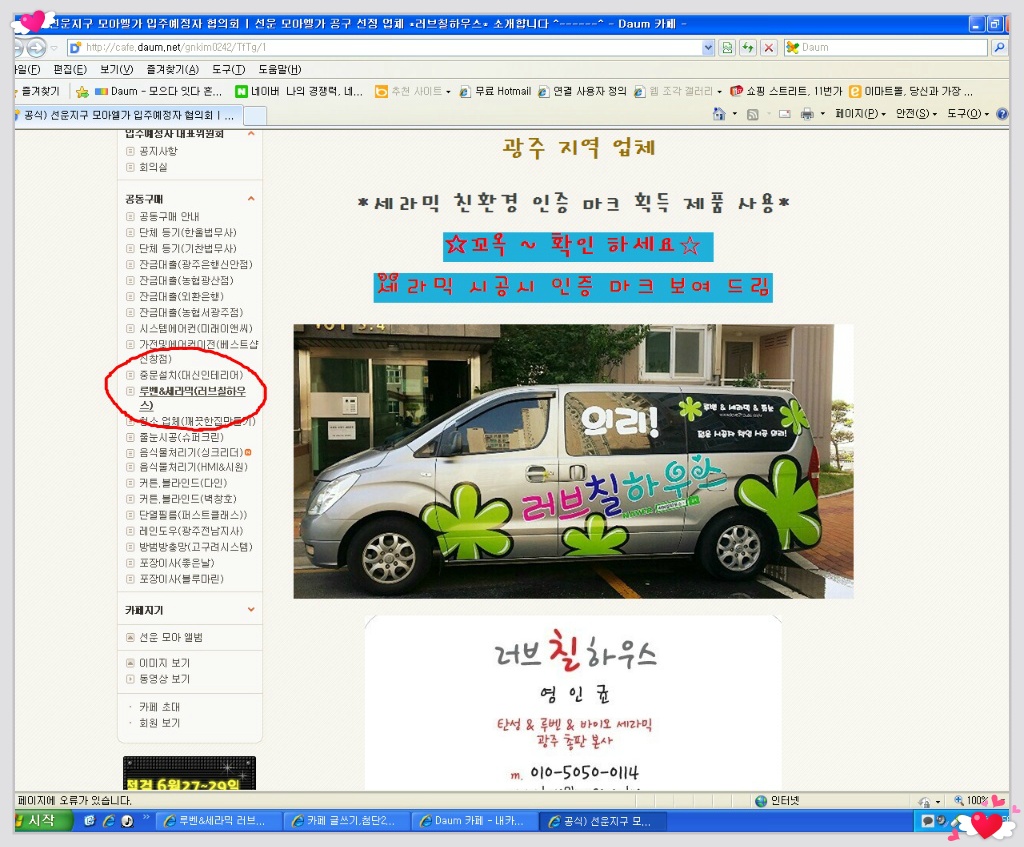Screen dimensions: 1024x847
Task: Open 시스템에어컨(미래이앤씨) board
Action: pyautogui.click(x=195, y=328)
